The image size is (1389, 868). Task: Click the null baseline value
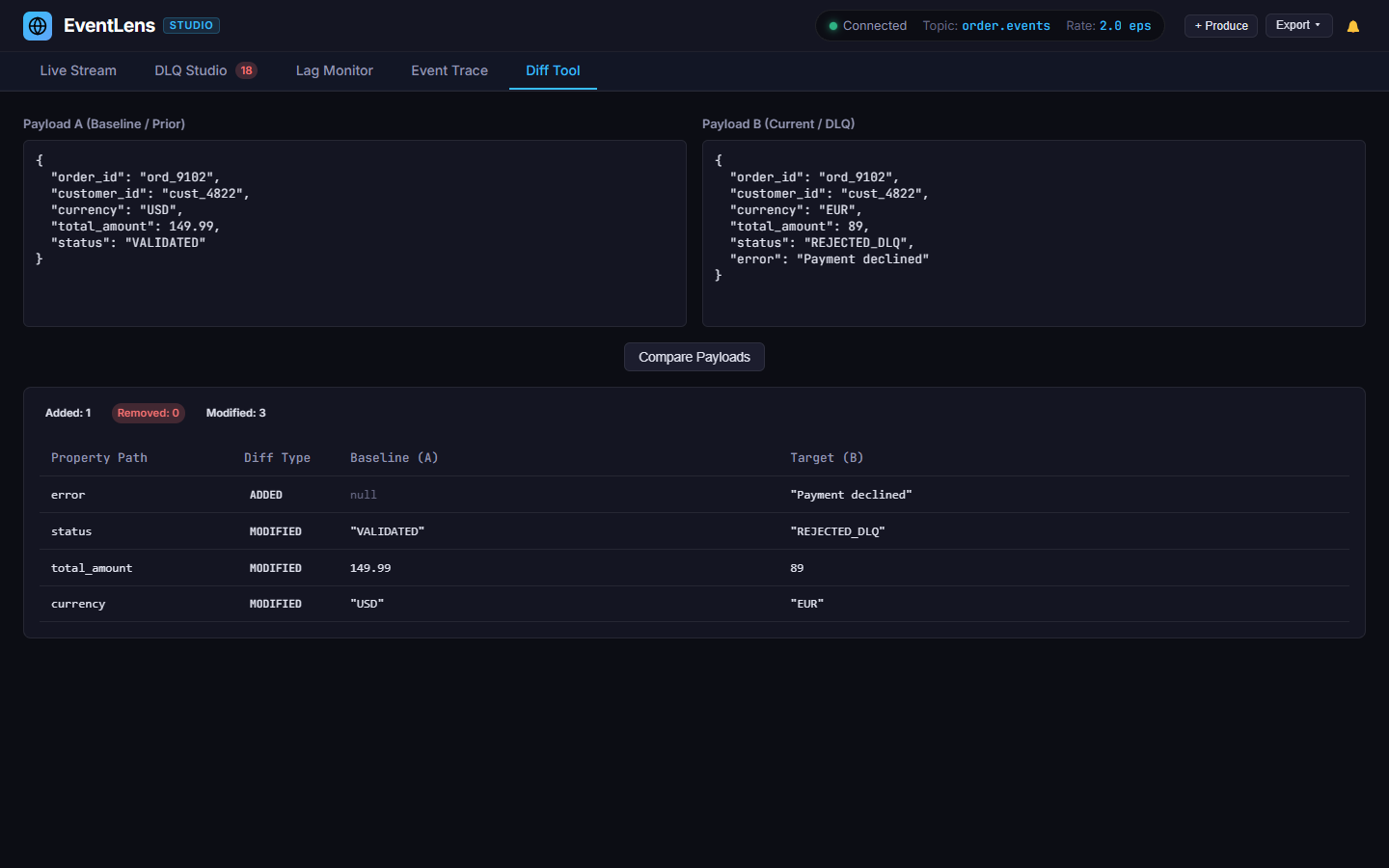click(364, 495)
